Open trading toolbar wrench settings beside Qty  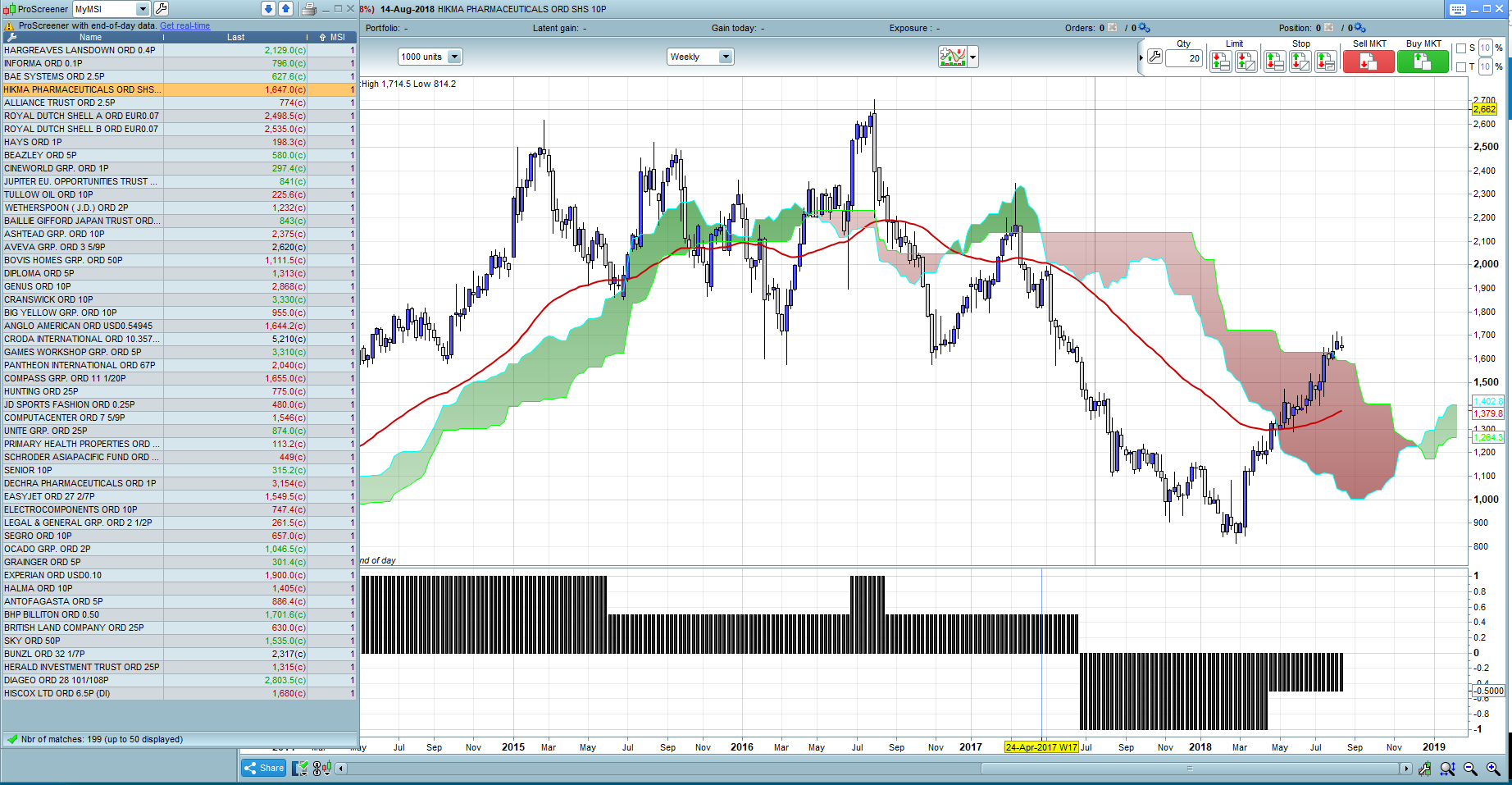pos(1154,57)
